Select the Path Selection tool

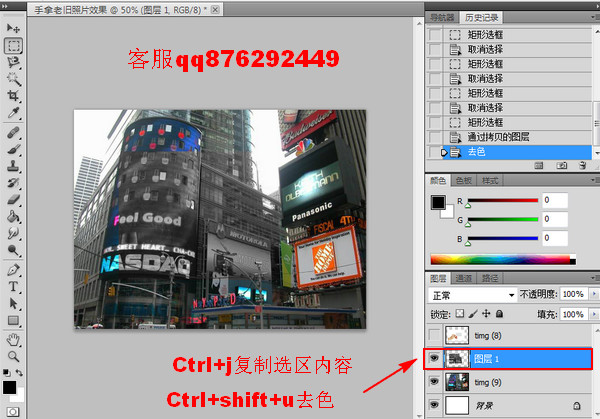[13, 303]
